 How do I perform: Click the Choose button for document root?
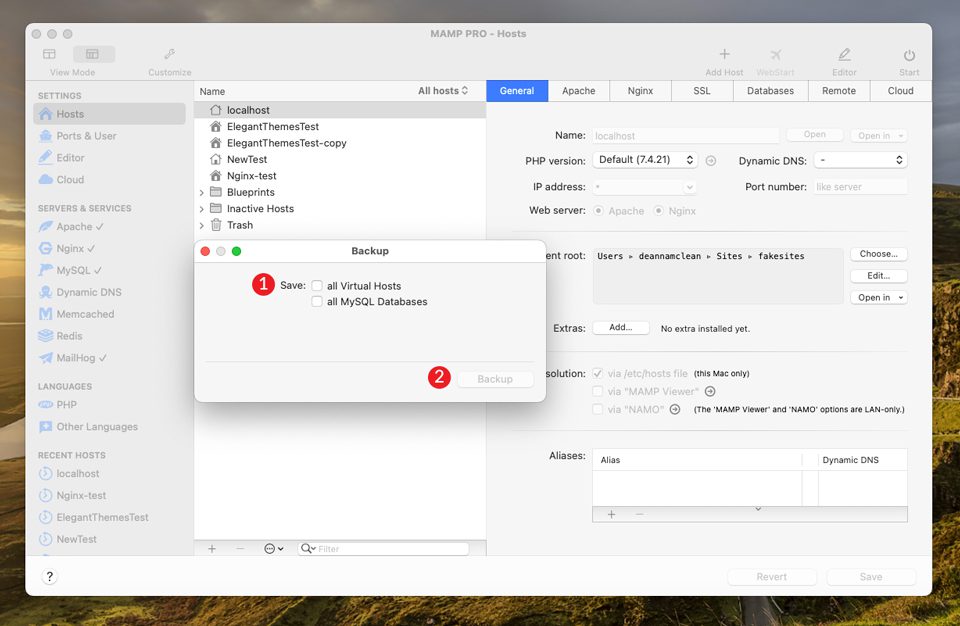click(x=878, y=254)
